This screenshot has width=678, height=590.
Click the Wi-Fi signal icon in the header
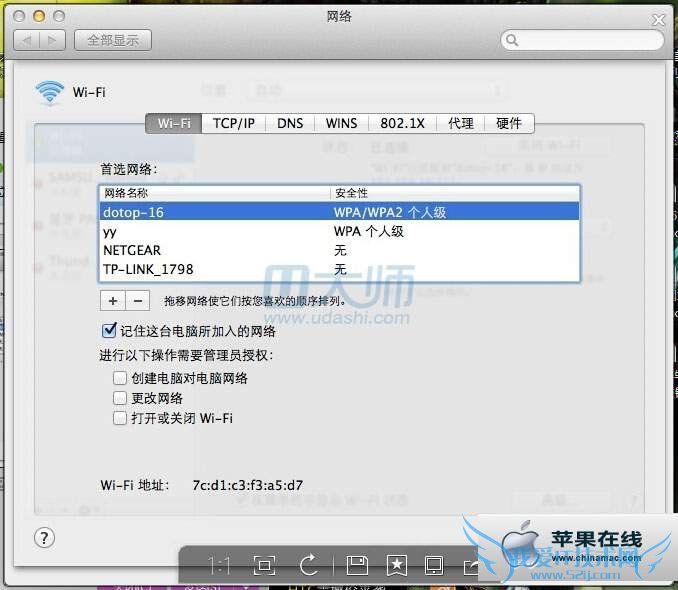[x=50, y=92]
